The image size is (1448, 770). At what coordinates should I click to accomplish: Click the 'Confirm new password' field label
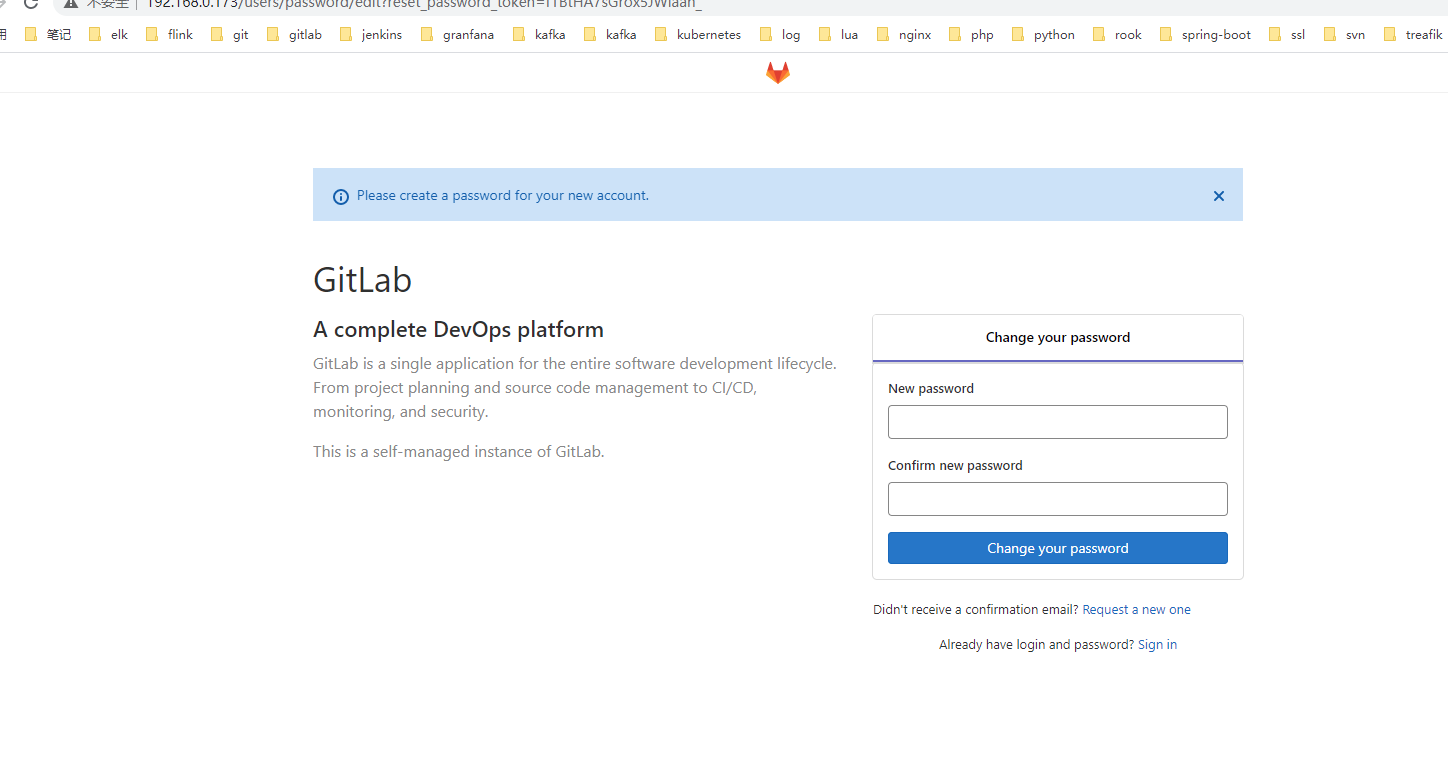point(955,466)
